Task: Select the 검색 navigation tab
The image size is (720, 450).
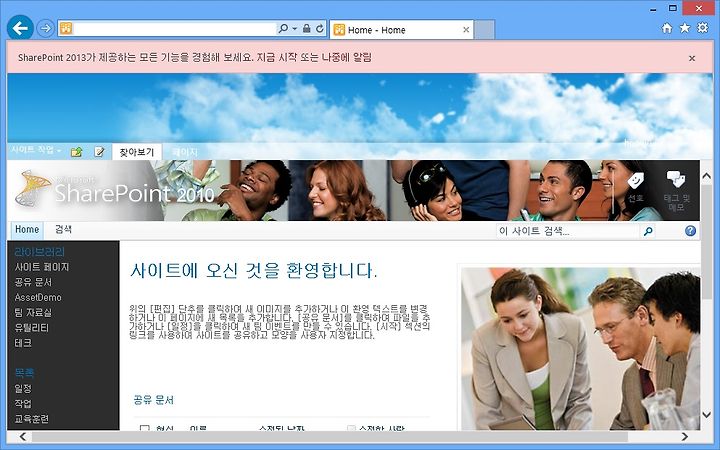Action: 63,229
